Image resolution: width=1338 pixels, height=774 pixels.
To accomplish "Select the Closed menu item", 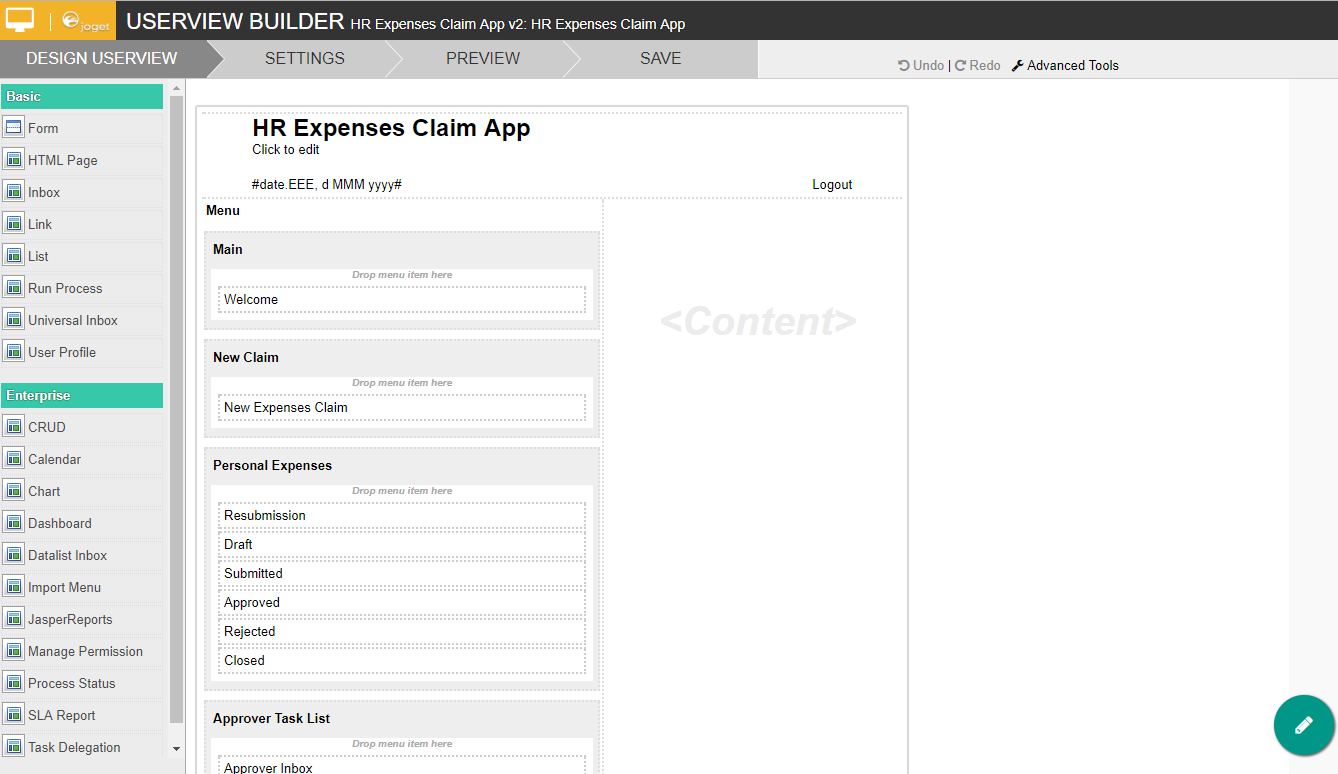I will (402, 660).
